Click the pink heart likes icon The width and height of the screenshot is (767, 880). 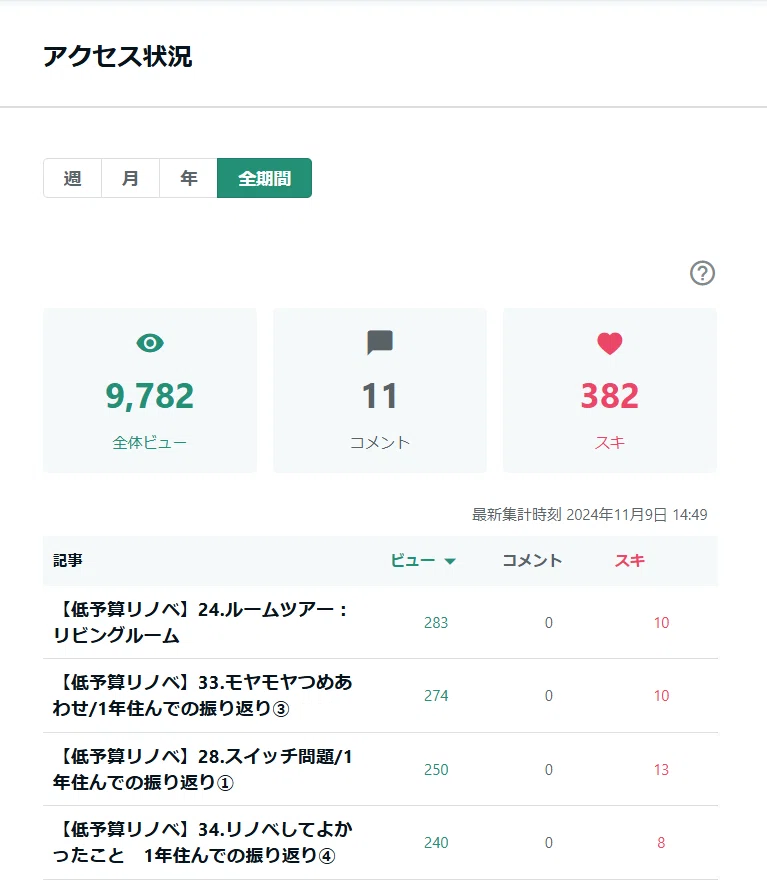tap(610, 343)
